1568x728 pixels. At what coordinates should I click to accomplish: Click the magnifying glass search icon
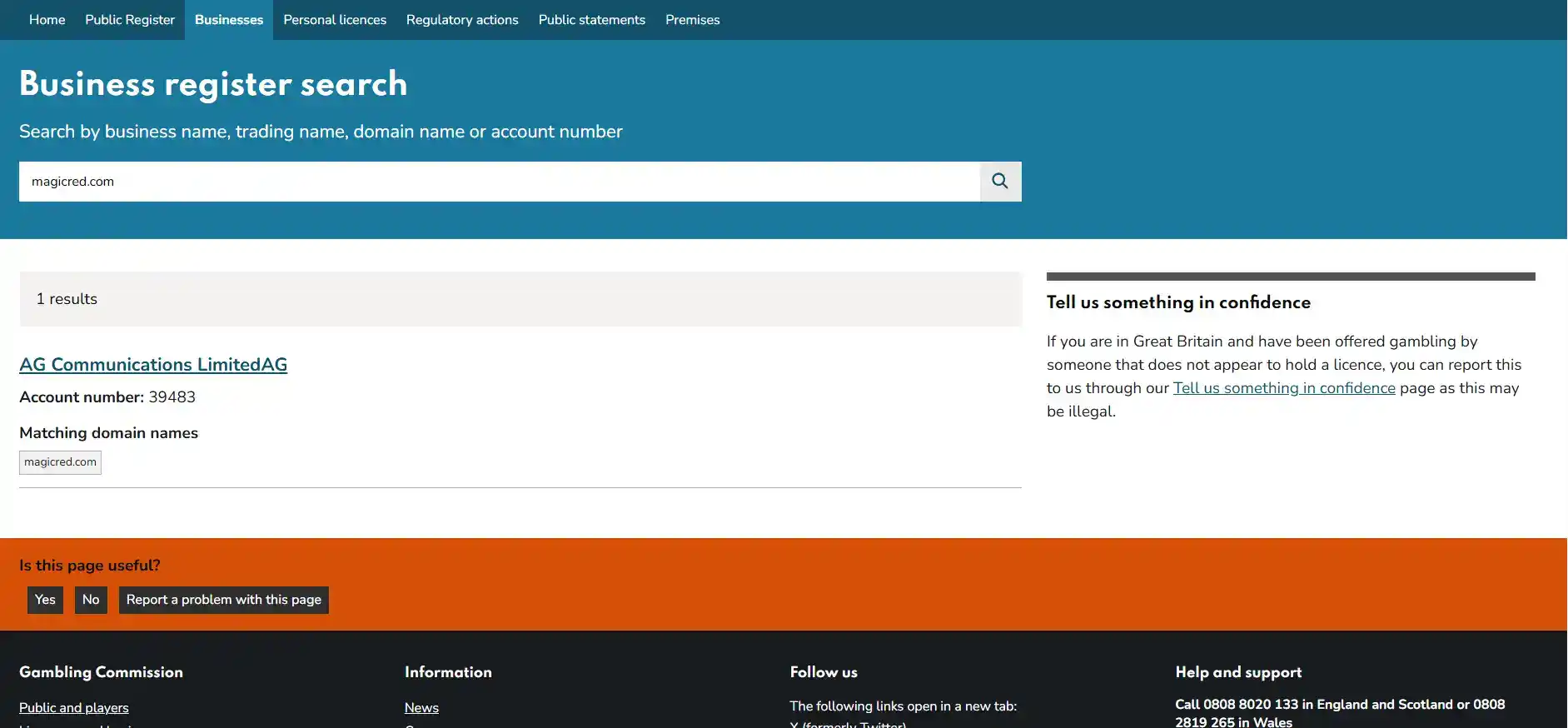tap(1000, 182)
